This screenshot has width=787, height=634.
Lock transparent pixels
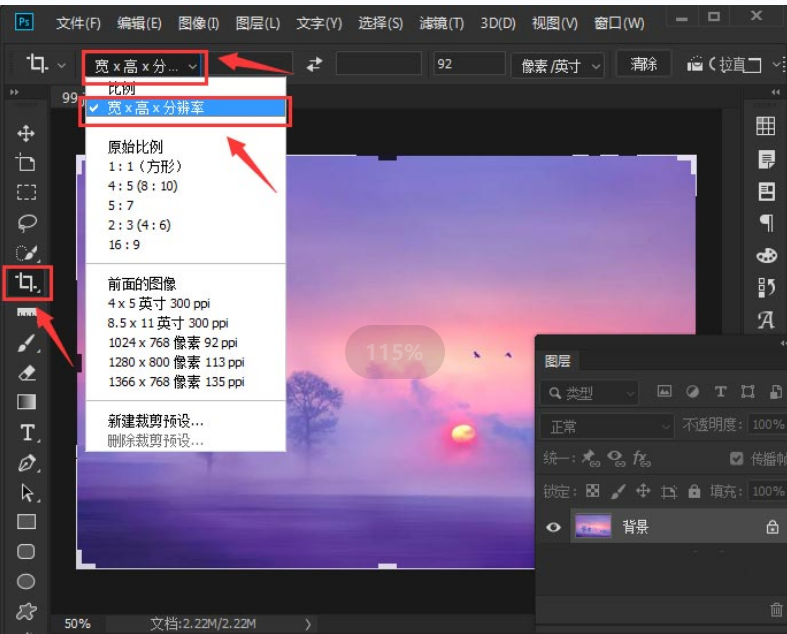pos(592,490)
